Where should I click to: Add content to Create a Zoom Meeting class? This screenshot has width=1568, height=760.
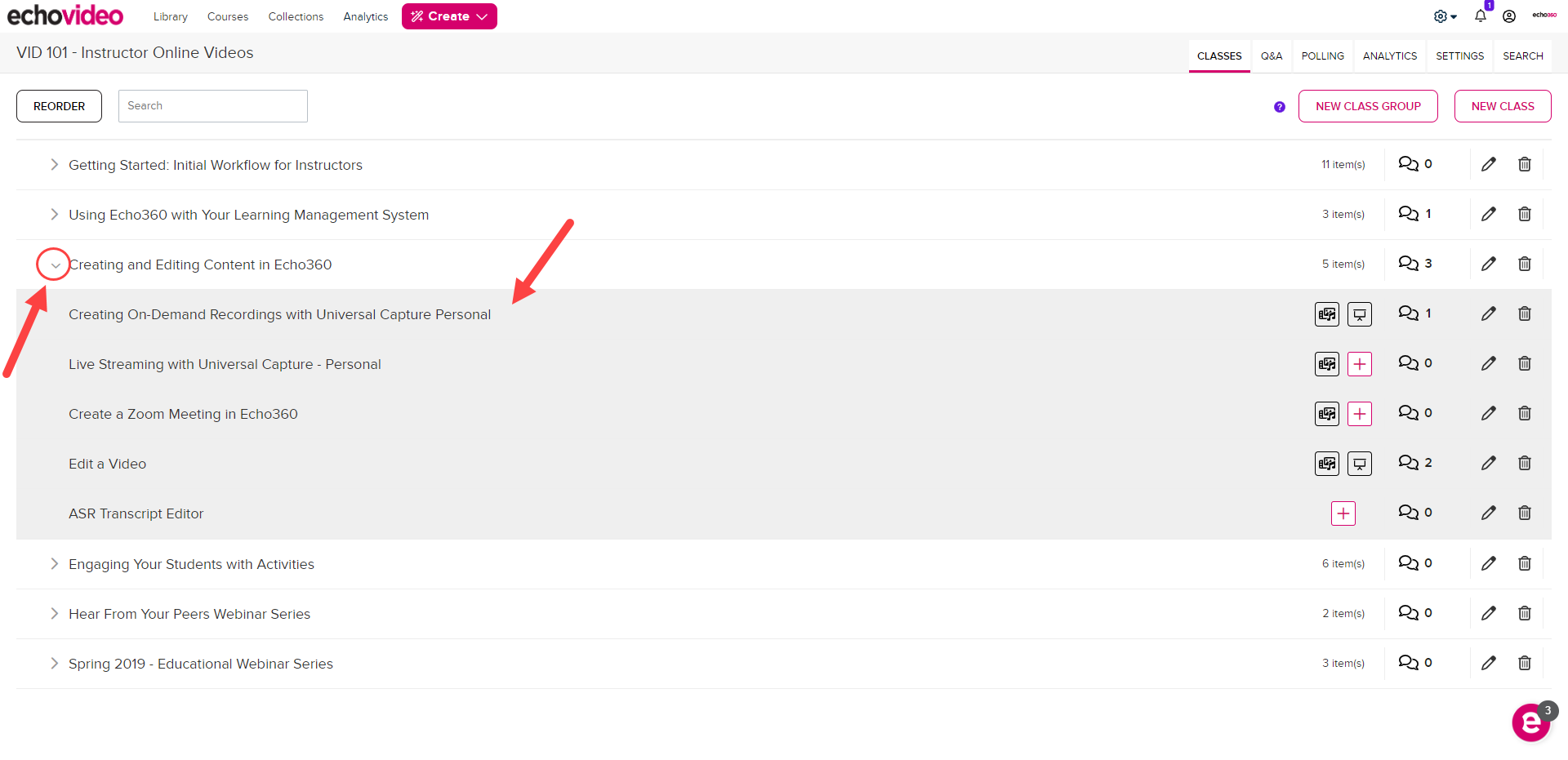click(1360, 414)
